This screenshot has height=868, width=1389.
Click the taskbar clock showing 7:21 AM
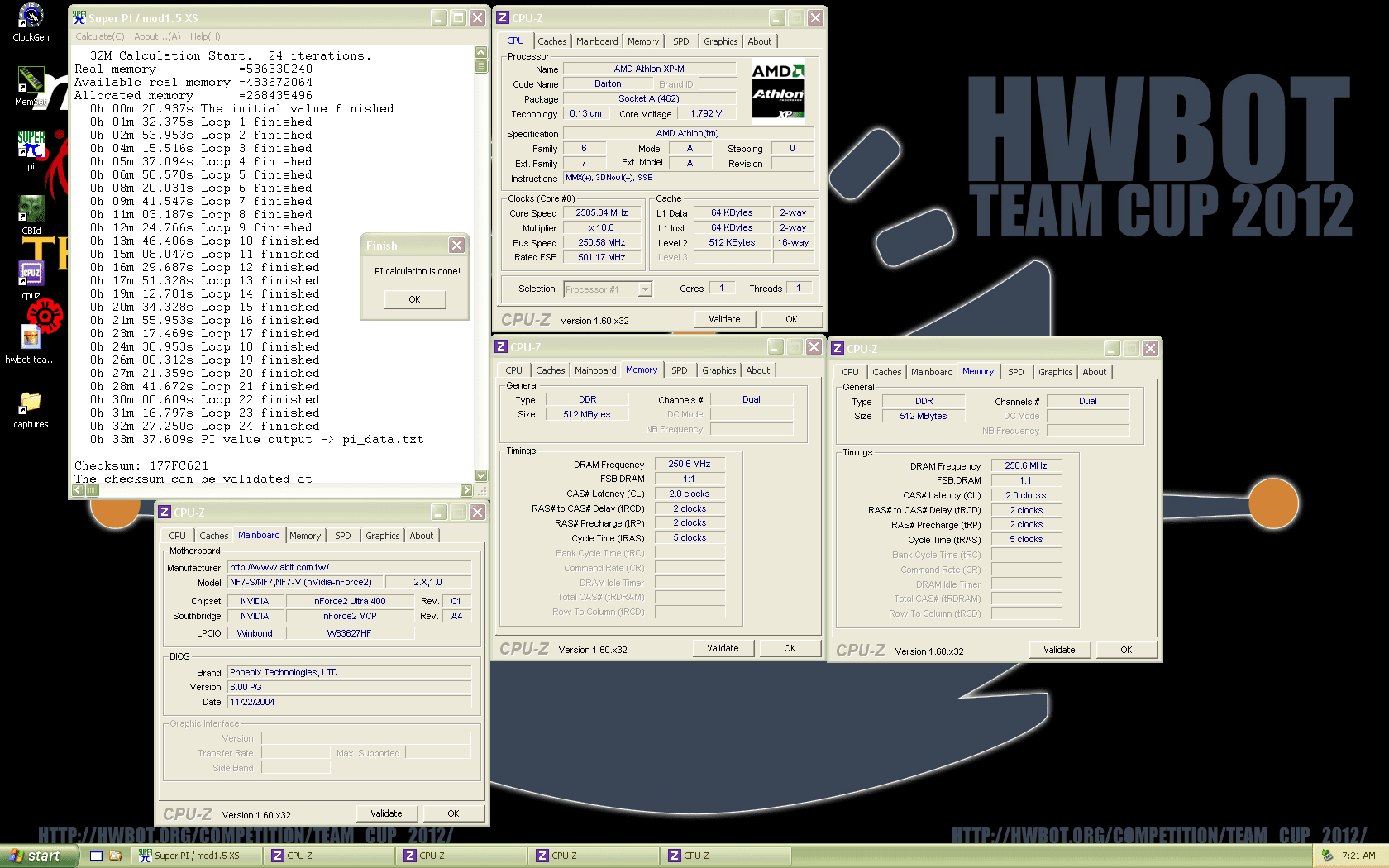1358,856
